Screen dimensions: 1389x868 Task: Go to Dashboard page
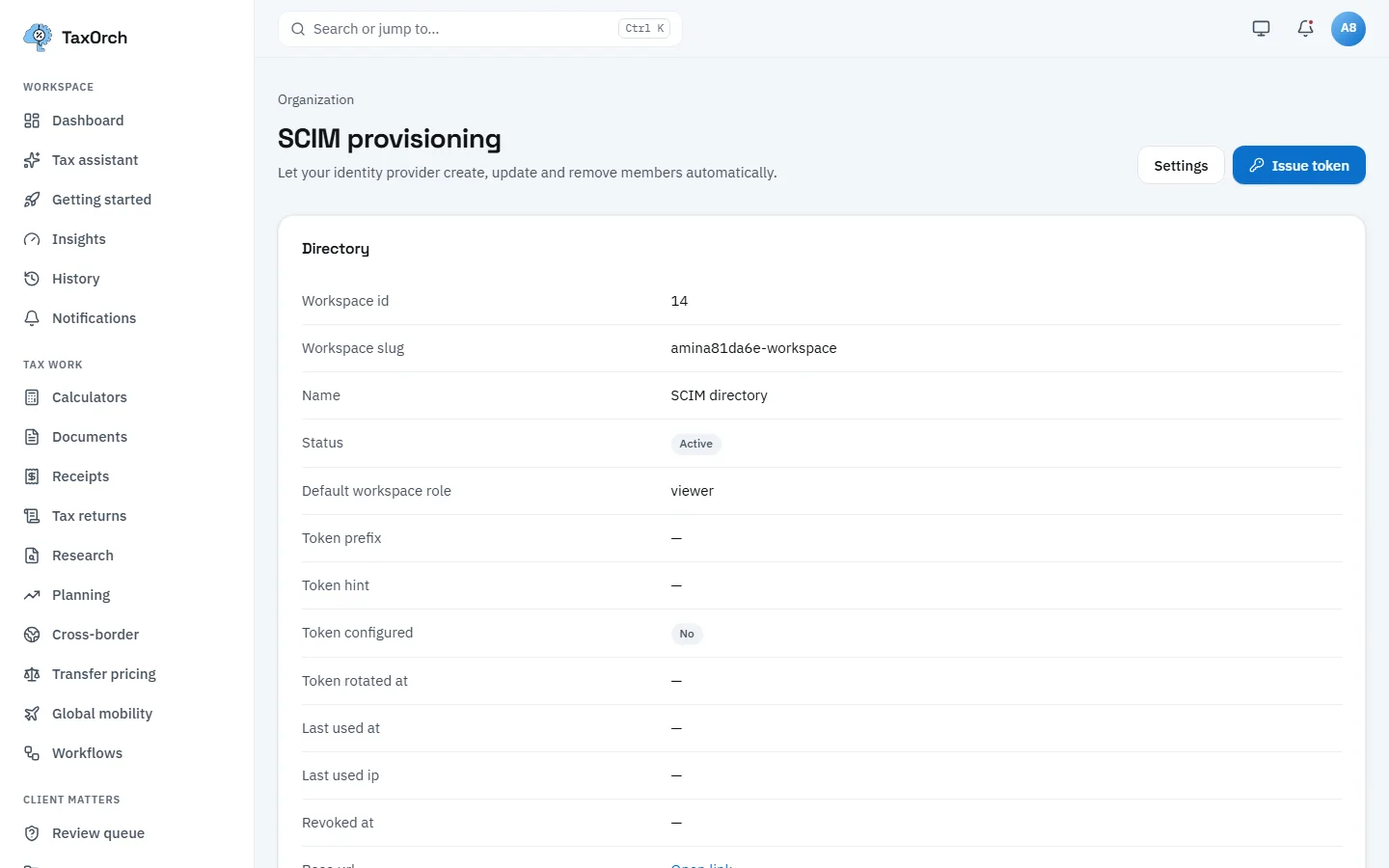(88, 121)
